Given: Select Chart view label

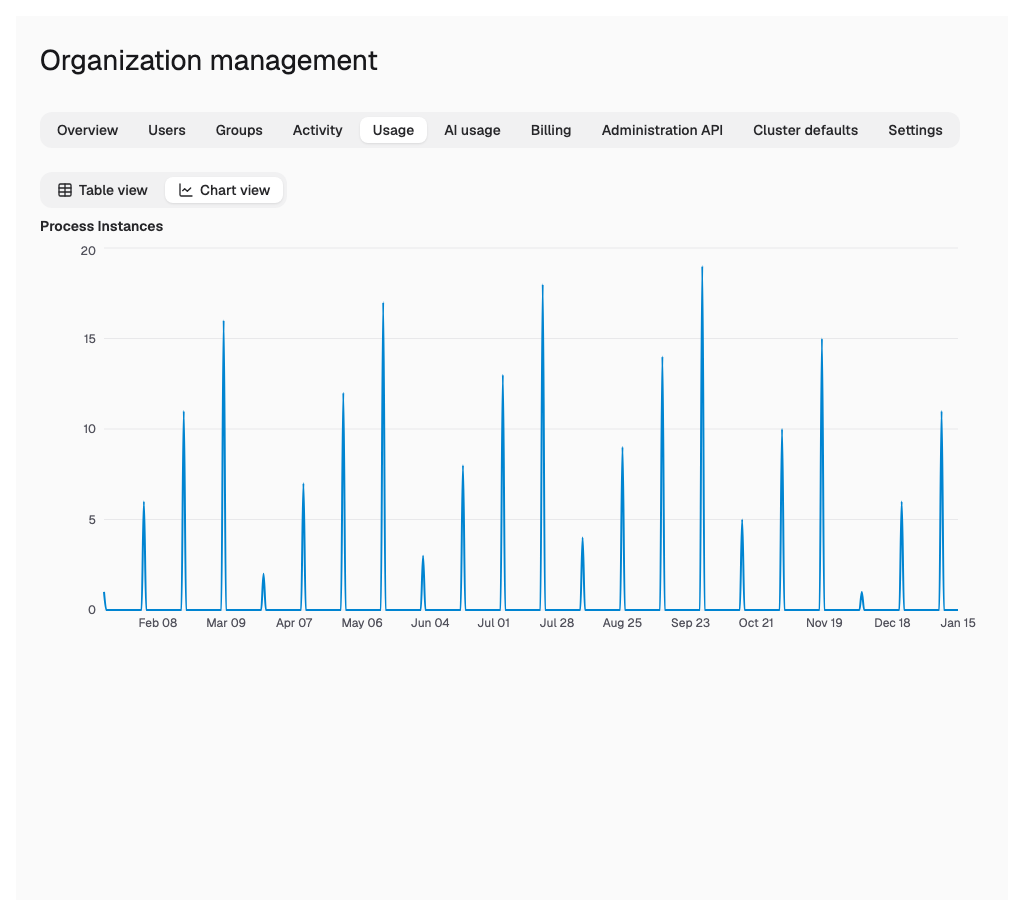Looking at the screenshot, I should tap(234, 190).
